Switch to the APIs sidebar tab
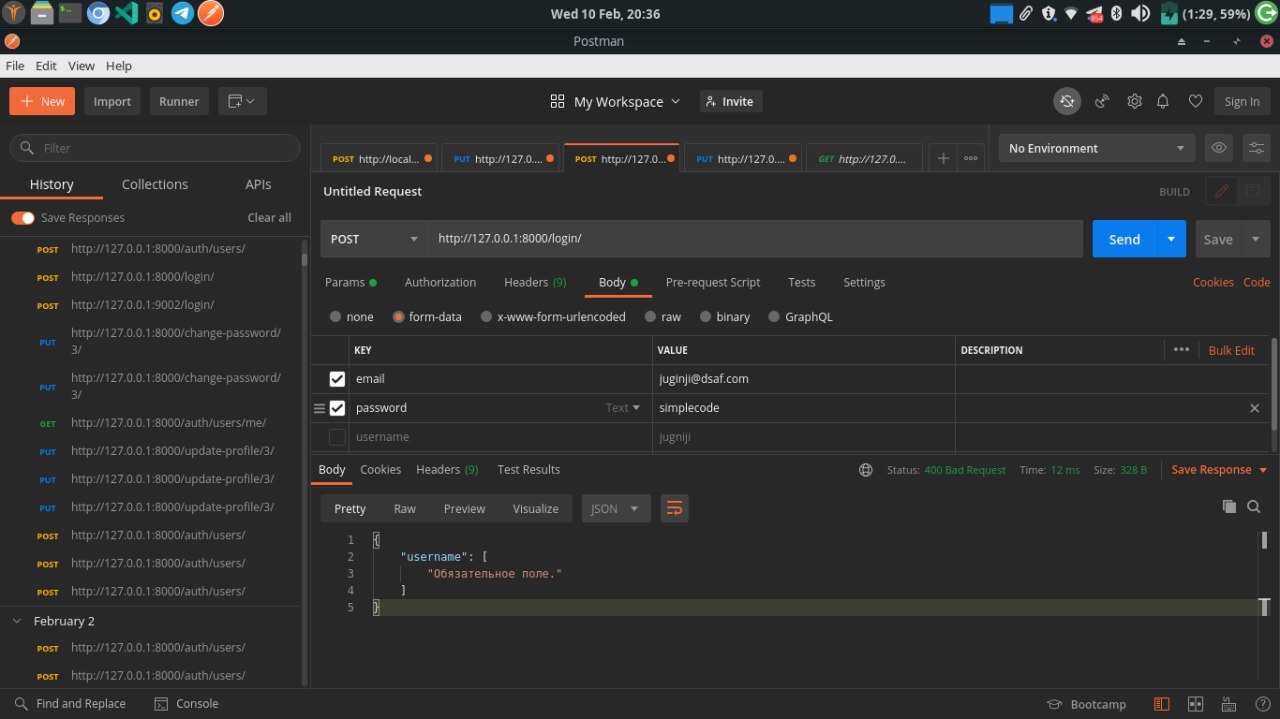The height and width of the screenshot is (719, 1280). pos(258,184)
